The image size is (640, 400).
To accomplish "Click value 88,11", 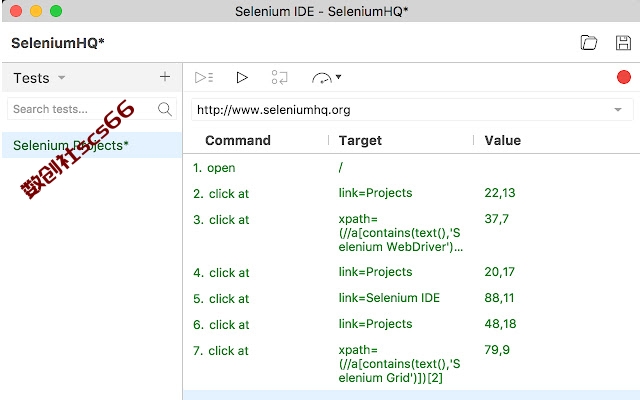I will (x=499, y=298).
